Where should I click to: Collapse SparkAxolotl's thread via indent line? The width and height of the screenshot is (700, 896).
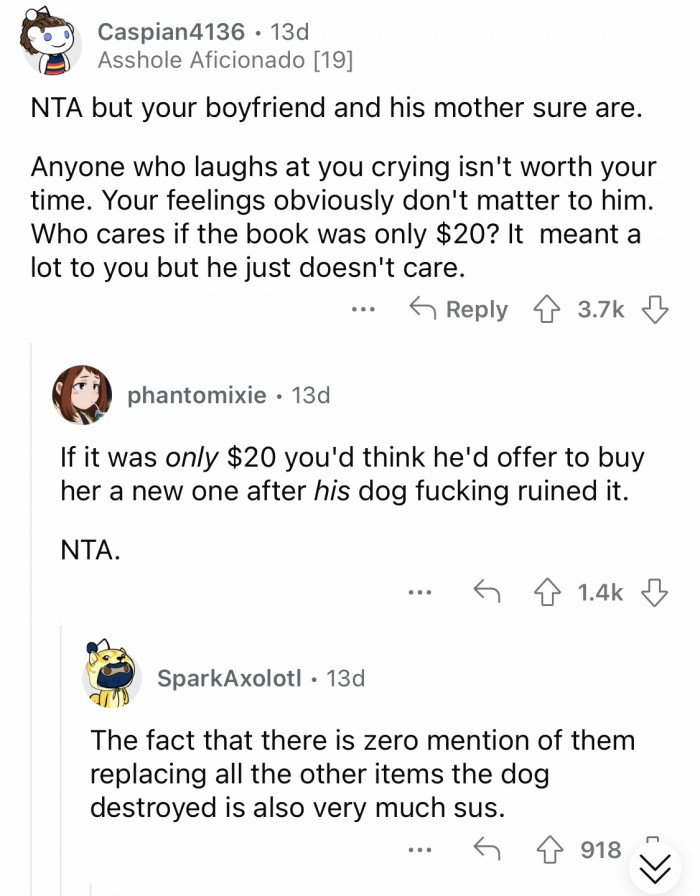pos(62,760)
